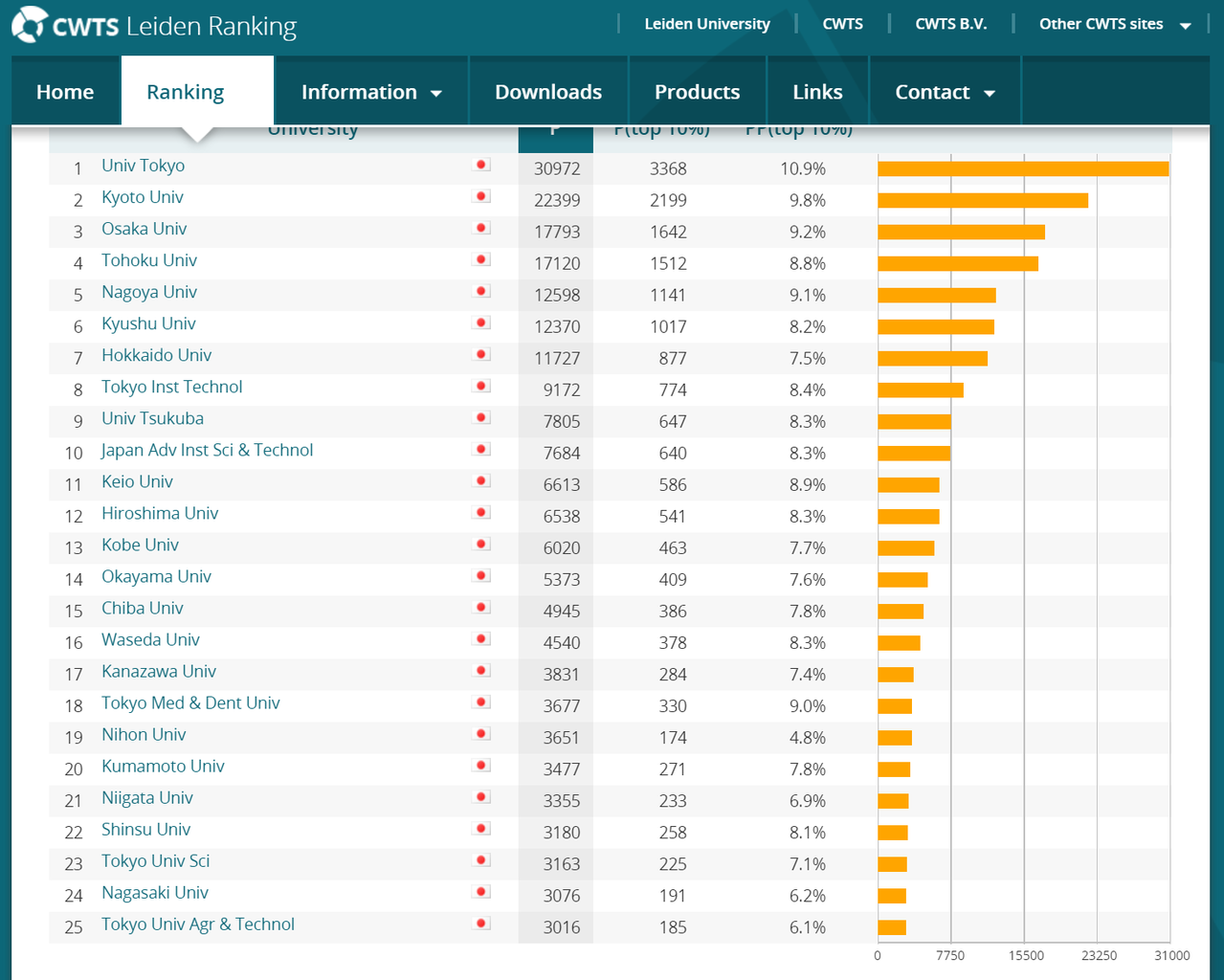Click Japan flag beside Japan Adv Inst Sci & Technol
This screenshot has height=980, width=1224.
coord(482,449)
